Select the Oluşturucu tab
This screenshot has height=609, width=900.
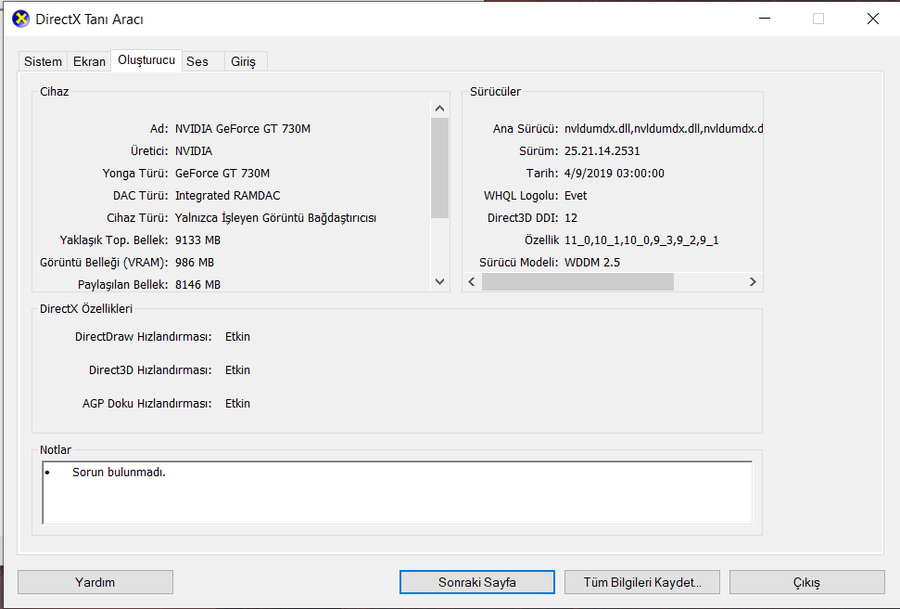pos(146,60)
